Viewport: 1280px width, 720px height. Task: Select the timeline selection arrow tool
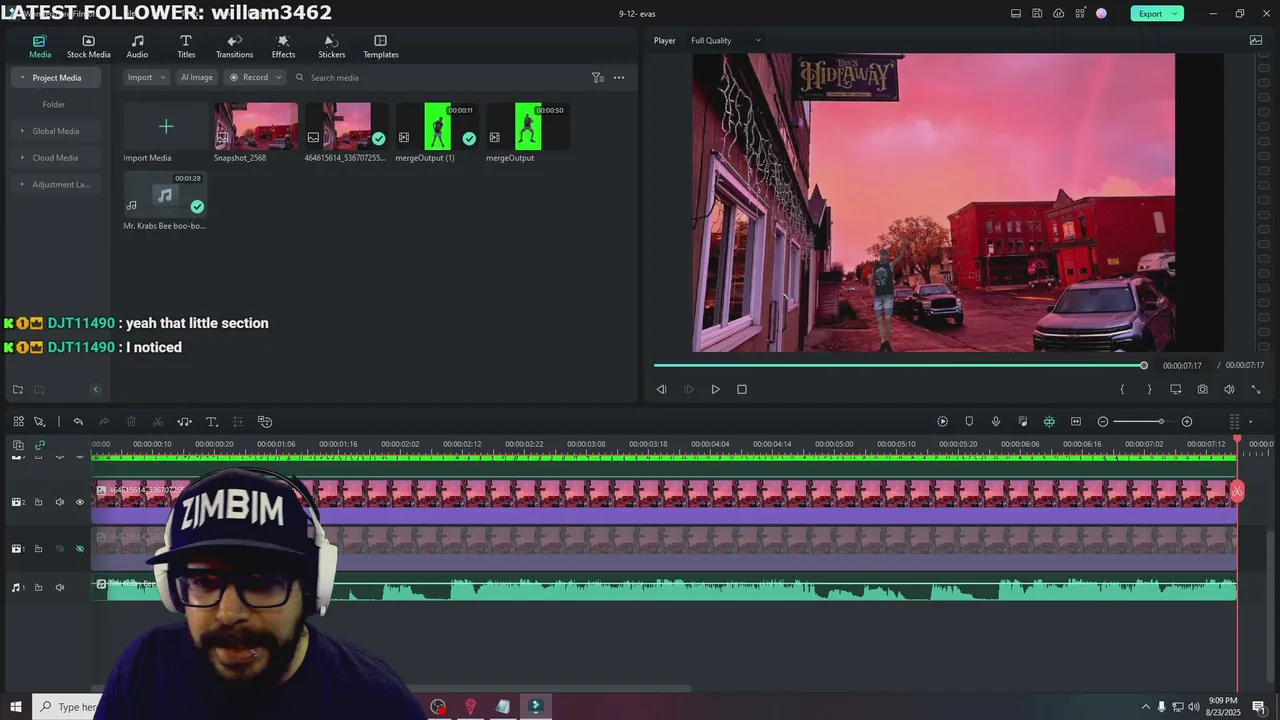pyautogui.click(x=39, y=421)
